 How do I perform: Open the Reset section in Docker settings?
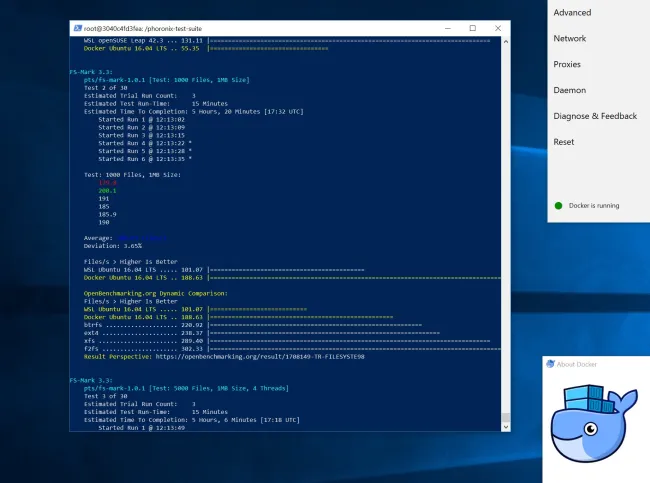563,142
